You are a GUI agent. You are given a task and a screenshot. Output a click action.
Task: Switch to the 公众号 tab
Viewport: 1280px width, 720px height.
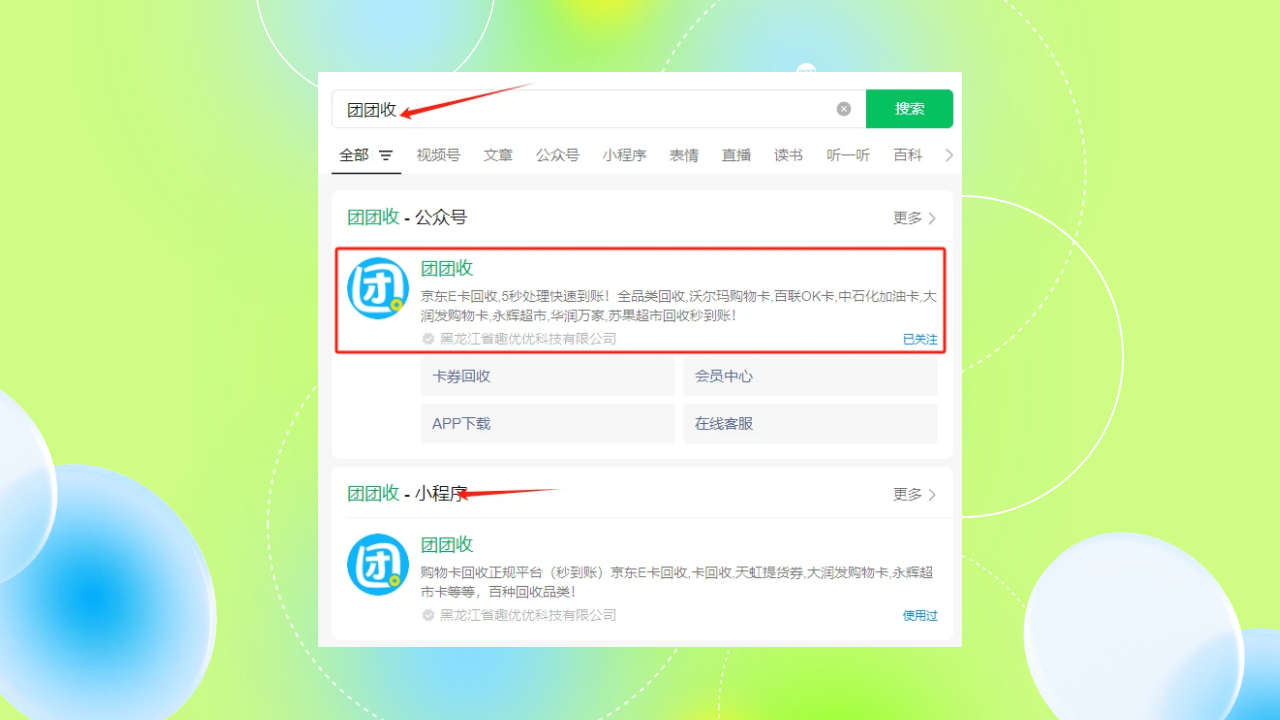[557, 155]
